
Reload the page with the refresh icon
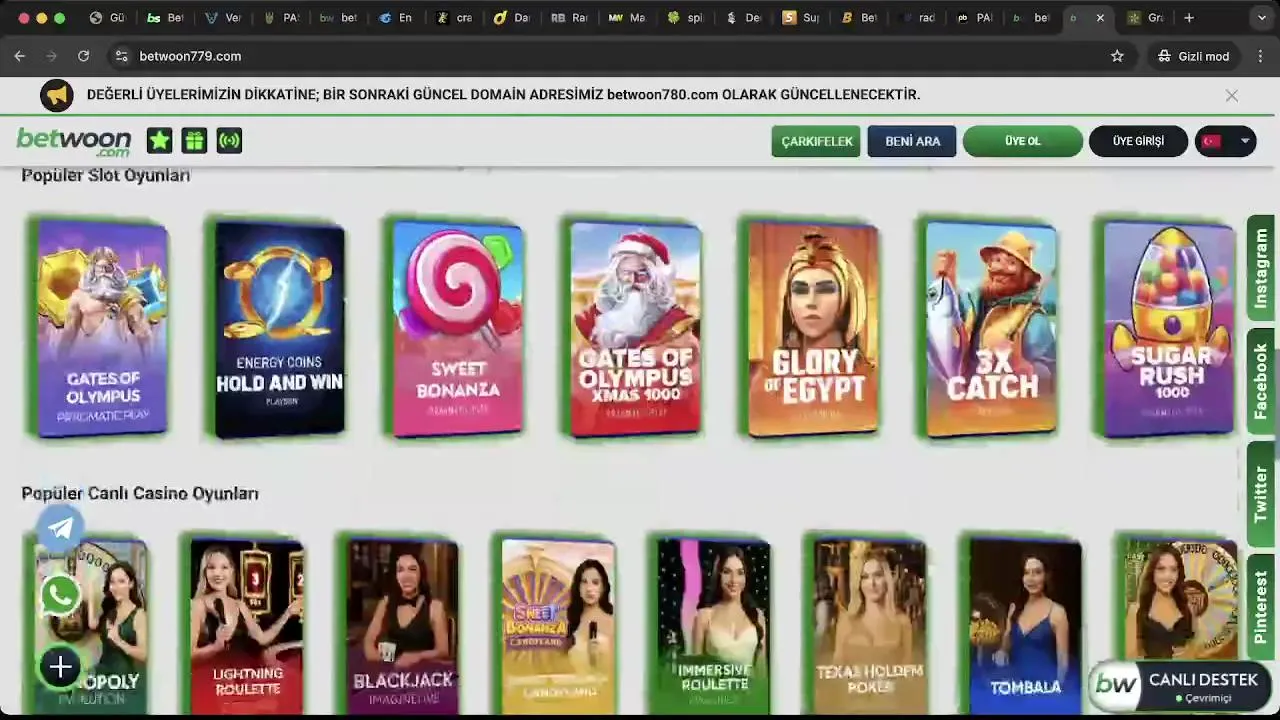pyautogui.click(x=83, y=56)
